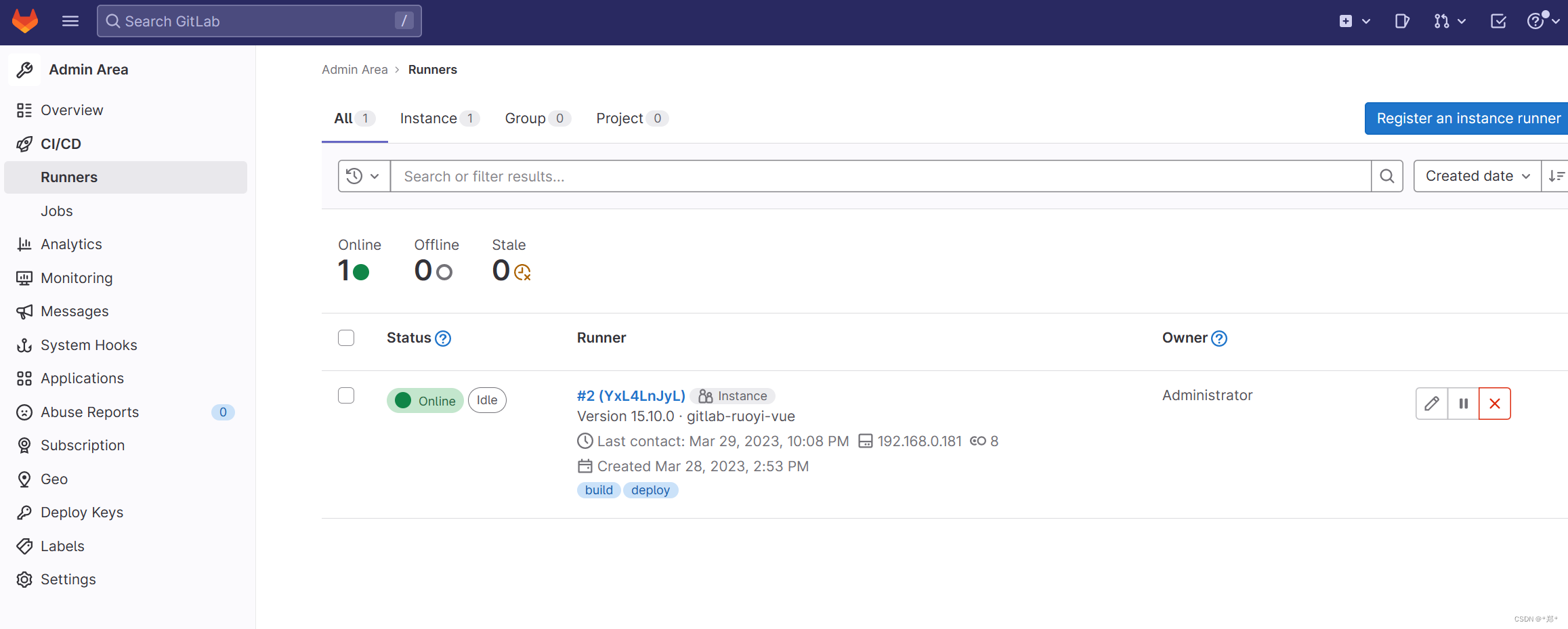Expand the search history dropdown in the filter bar

point(364,175)
